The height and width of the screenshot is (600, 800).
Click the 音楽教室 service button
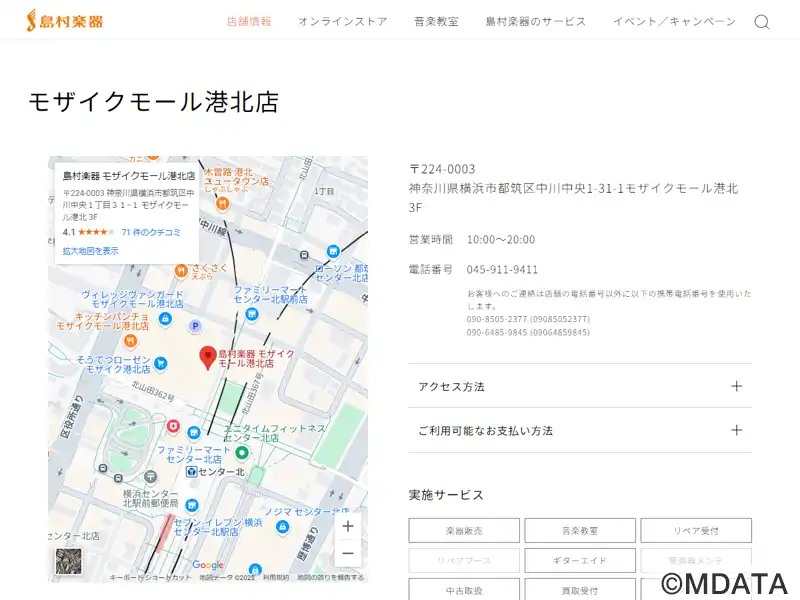coord(580,531)
